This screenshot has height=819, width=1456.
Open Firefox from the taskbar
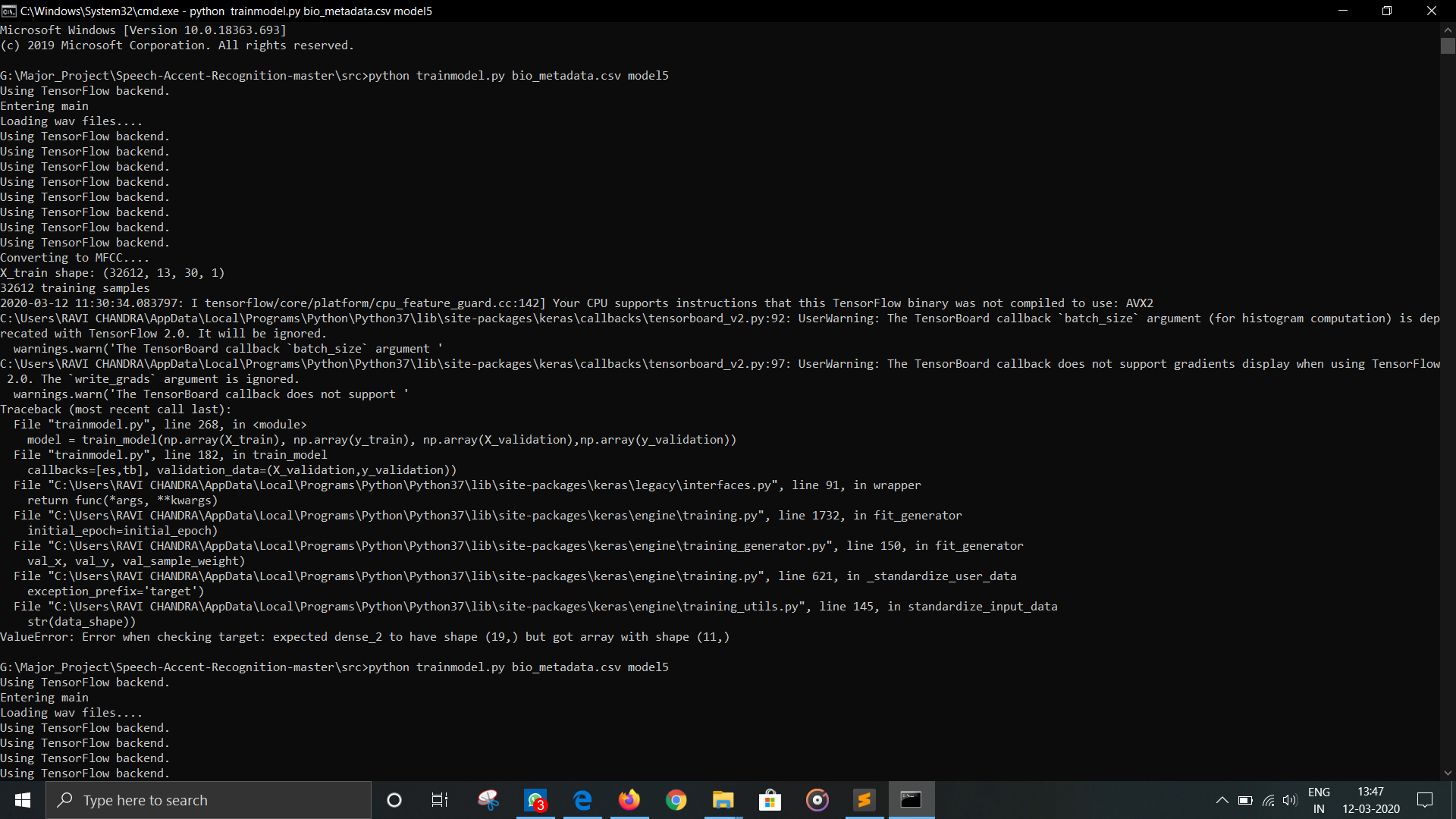[x=629, y=800]
